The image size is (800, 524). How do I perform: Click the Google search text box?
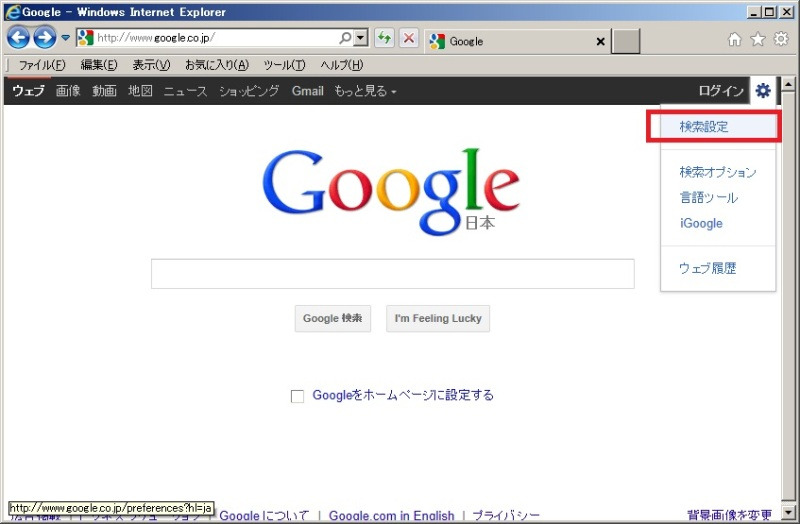click(393, 274)
